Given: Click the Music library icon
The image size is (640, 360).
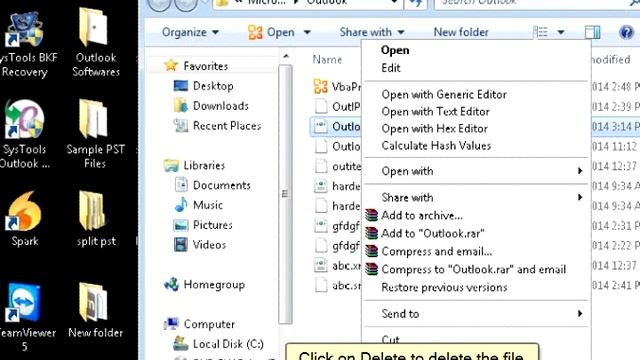Looking at the screenshot, I should pos(181,204).
